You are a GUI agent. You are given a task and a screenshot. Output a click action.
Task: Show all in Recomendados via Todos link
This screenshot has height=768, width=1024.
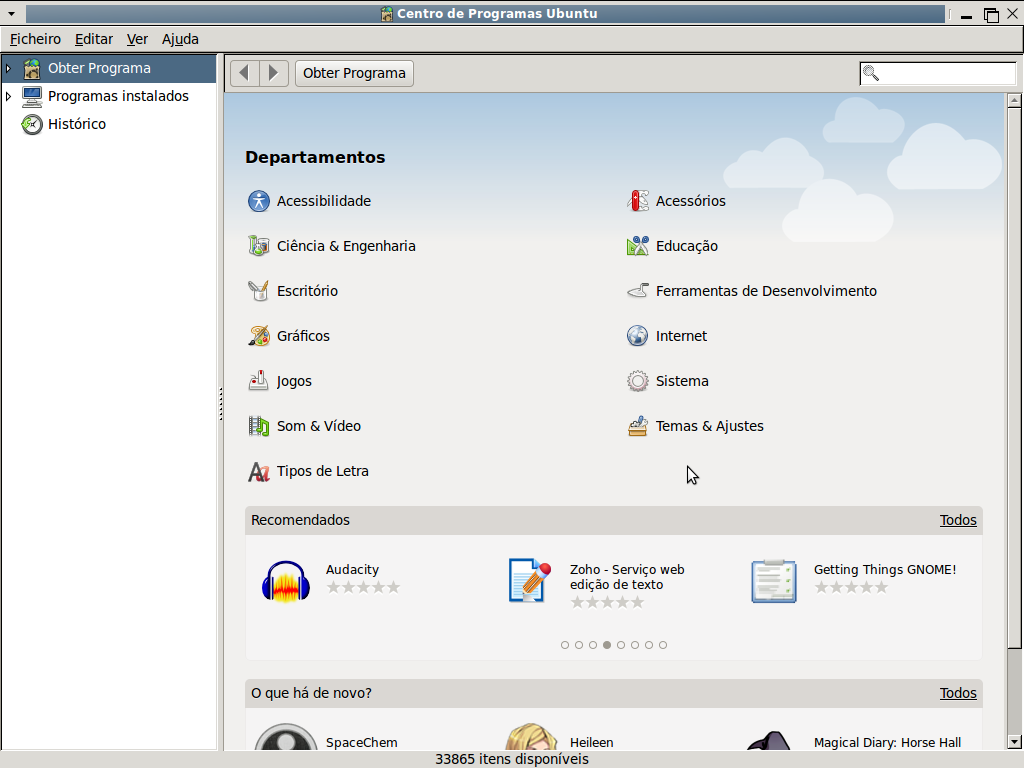958,520
